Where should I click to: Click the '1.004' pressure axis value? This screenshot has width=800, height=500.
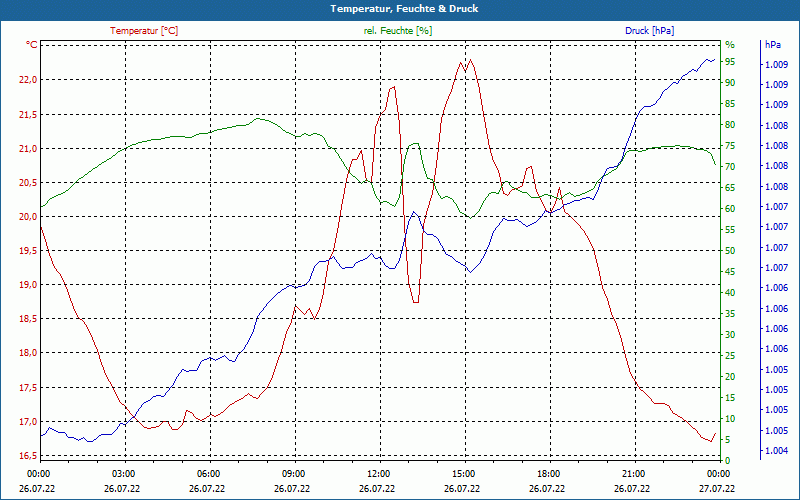(x=776, y=451)
